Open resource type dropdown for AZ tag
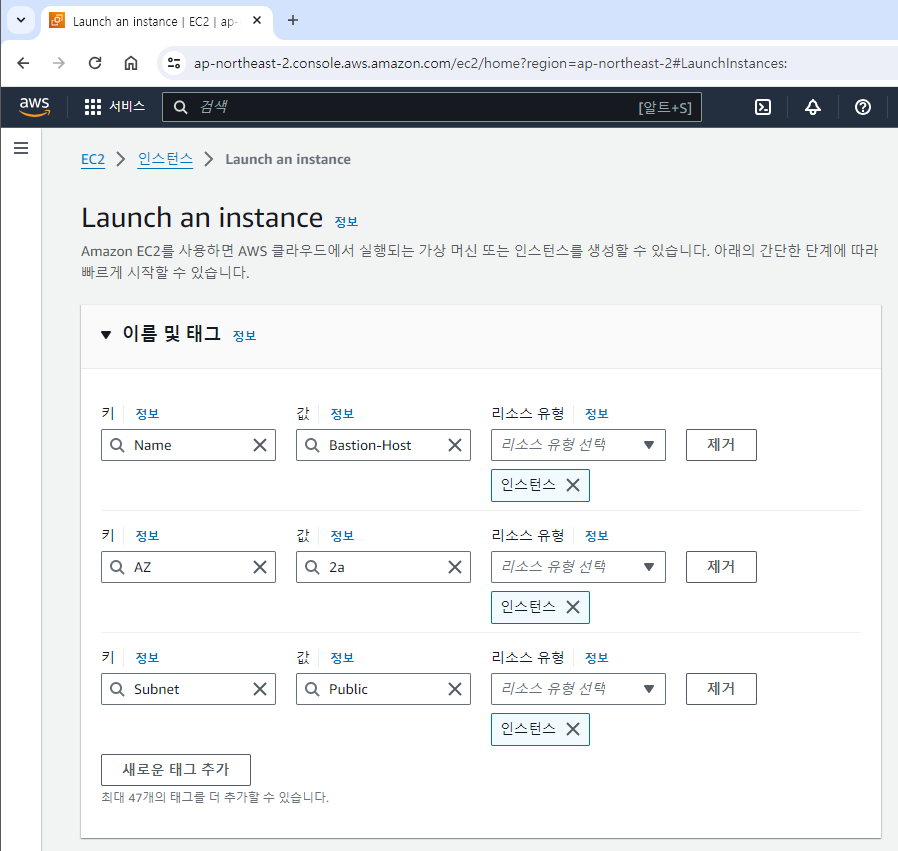The height and width of the screenshot is (851, 898). point(578,567)
